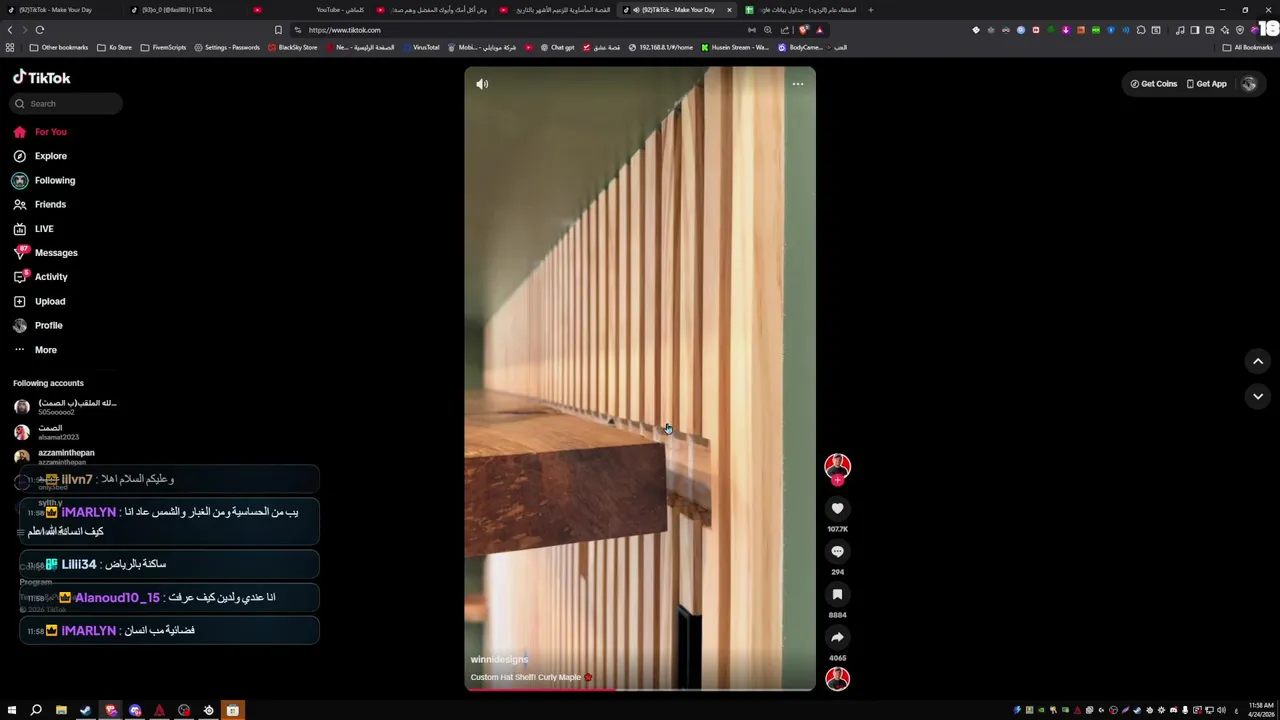This screenshot has width=1280, height=720.
Task: Open File Explorer from the taskbar
Action: pos(61,710)
